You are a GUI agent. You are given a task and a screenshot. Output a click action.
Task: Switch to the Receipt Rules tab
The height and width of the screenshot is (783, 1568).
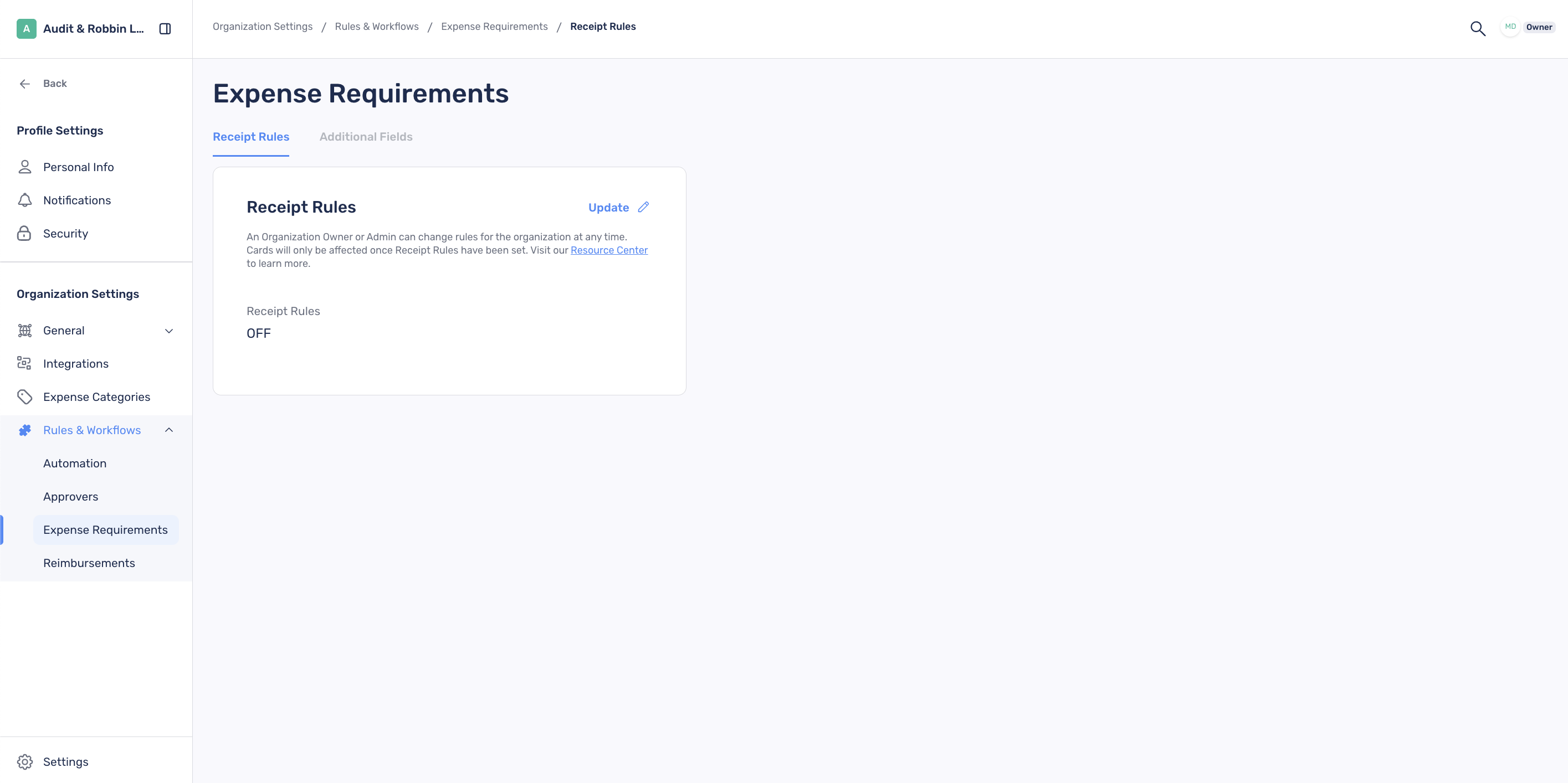click(x=251, y=137)
